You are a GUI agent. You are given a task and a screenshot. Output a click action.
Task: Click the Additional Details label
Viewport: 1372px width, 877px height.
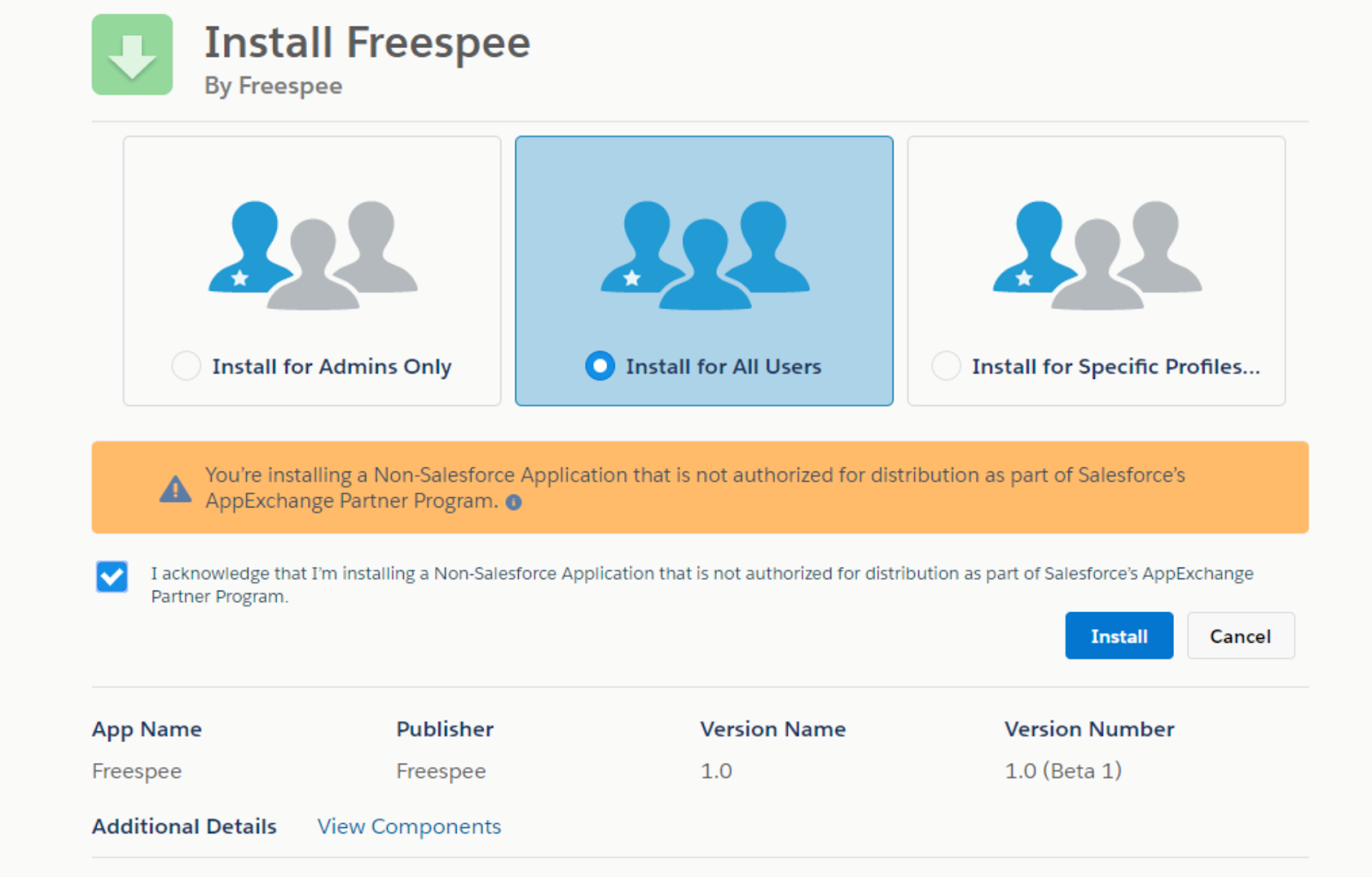(x=184, y=826)
